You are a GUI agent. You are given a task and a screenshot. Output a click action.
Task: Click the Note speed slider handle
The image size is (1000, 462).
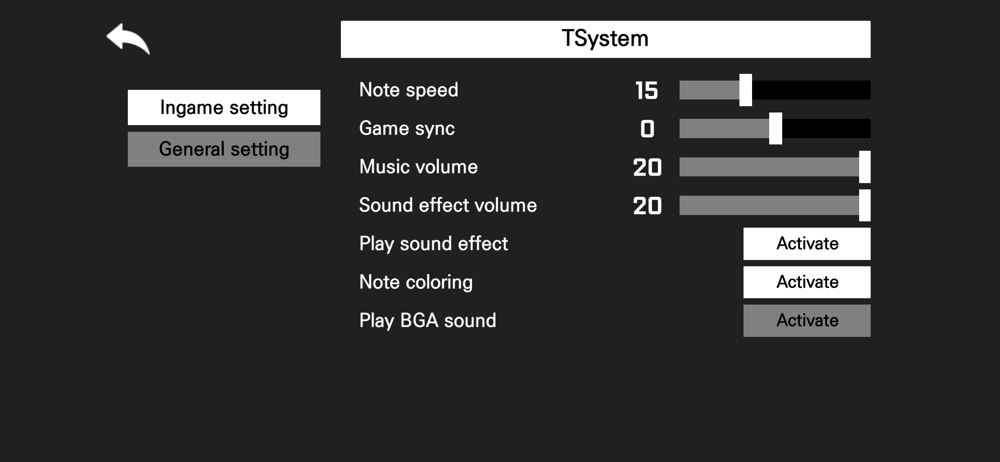[745, 90]
